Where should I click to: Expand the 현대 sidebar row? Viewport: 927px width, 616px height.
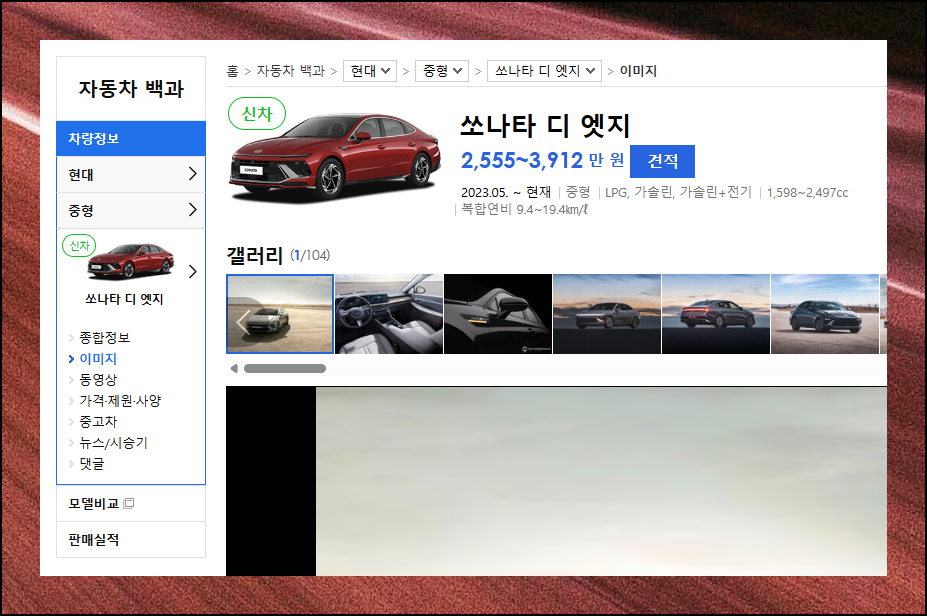[x=131, y=174]
